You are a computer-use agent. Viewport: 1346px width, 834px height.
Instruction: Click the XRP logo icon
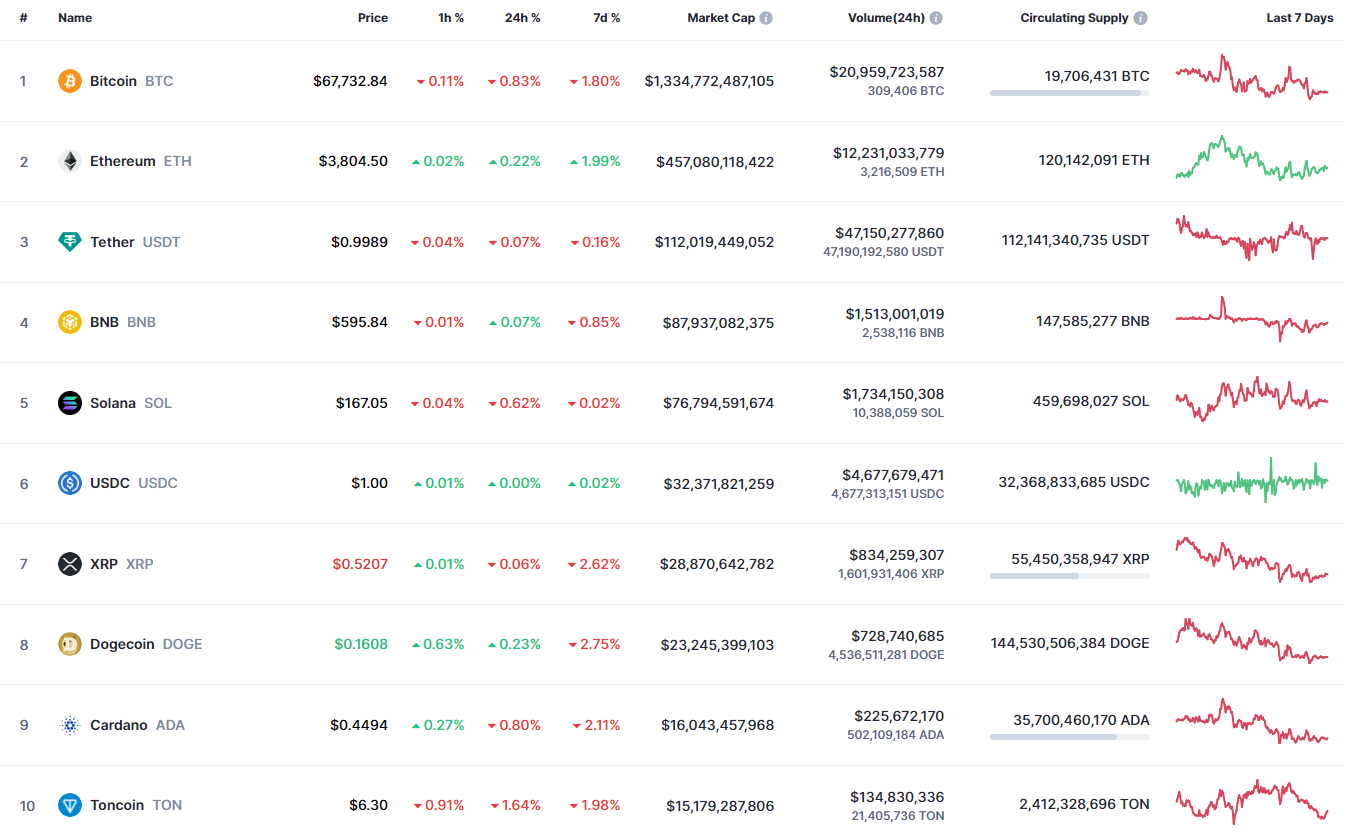coord(70,564)
